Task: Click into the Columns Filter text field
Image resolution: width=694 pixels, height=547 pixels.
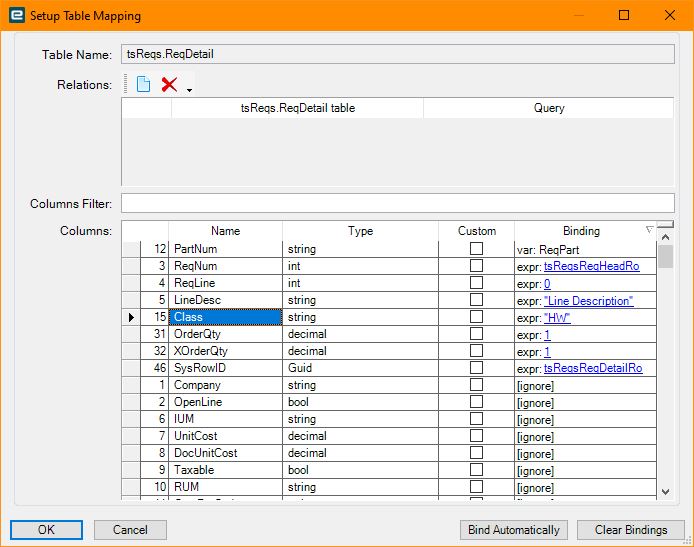Action: [397, 204]
